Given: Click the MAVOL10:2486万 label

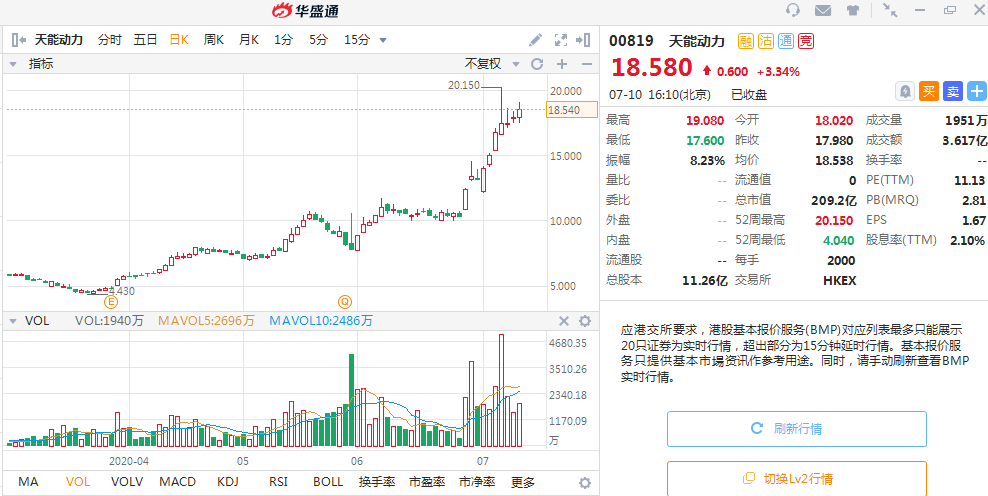Looking at the screenshot, I should pos(321,321).
